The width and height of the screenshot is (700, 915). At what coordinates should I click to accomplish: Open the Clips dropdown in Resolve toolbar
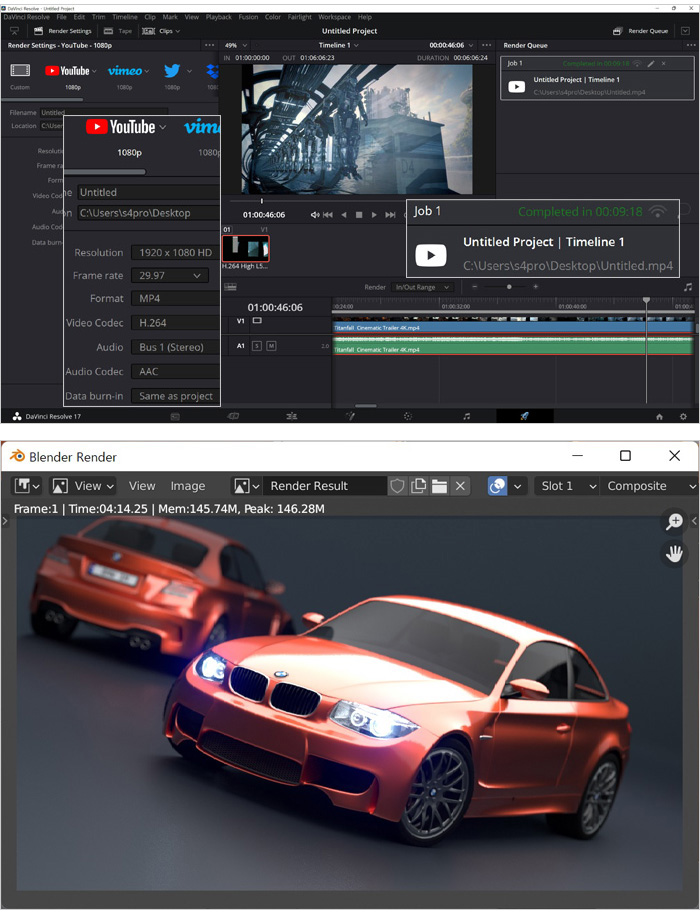pos(162,31)
